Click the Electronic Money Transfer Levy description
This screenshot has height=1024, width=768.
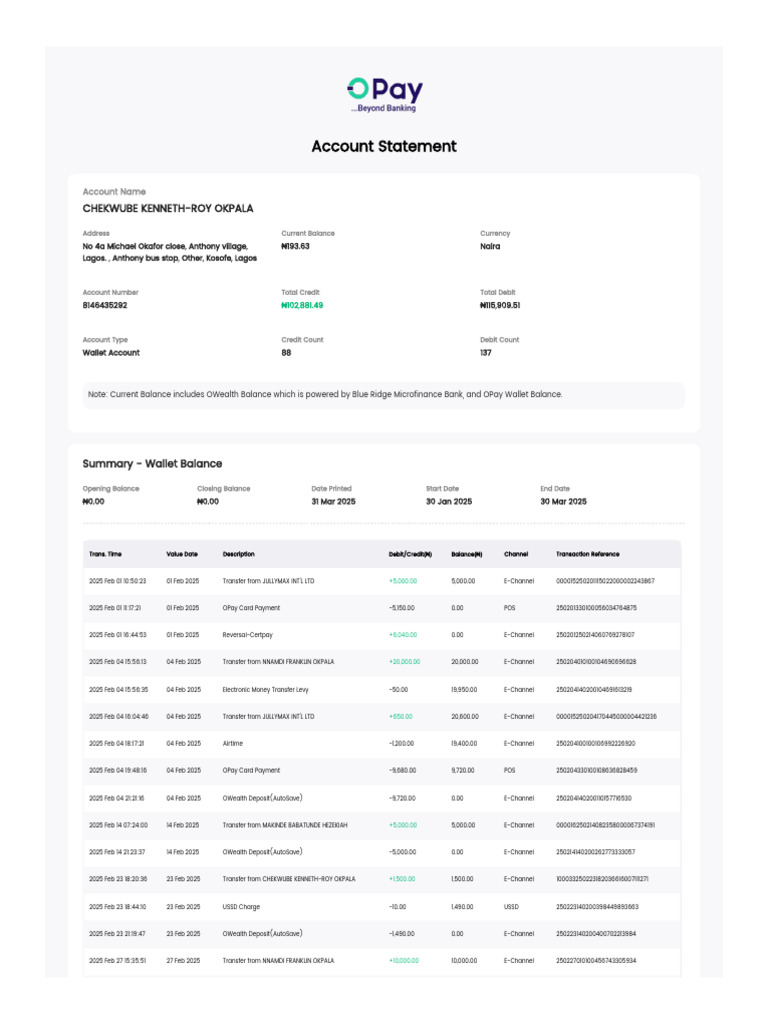[265, 690]
